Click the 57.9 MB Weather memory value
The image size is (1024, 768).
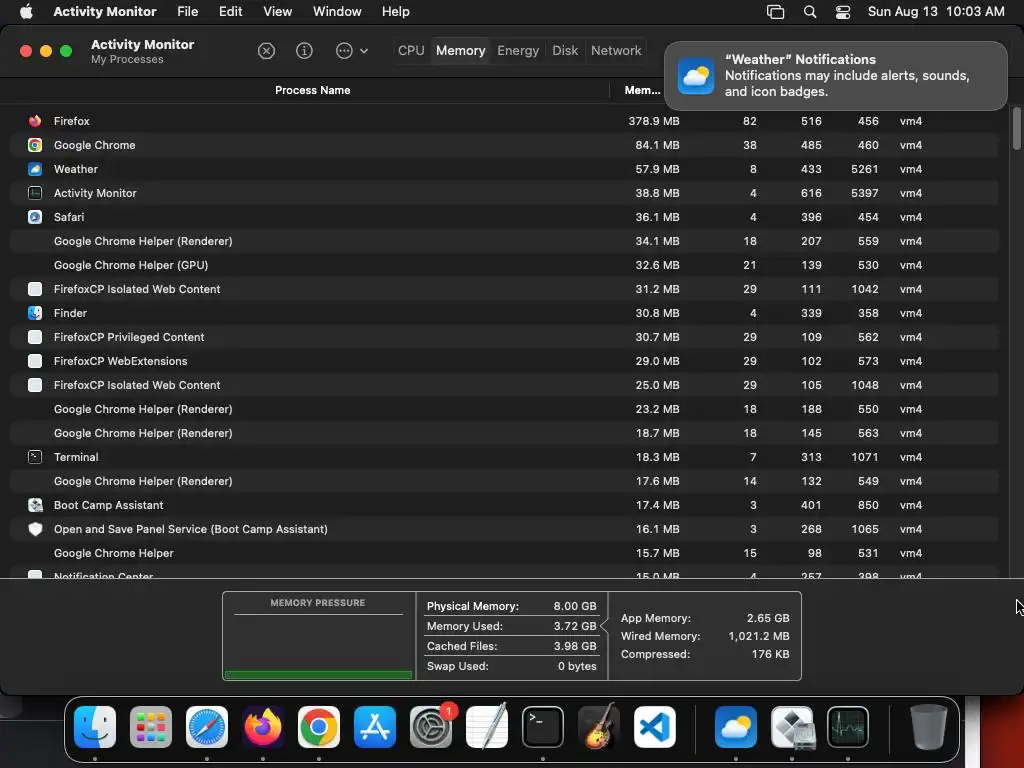[x=657, y=169]
